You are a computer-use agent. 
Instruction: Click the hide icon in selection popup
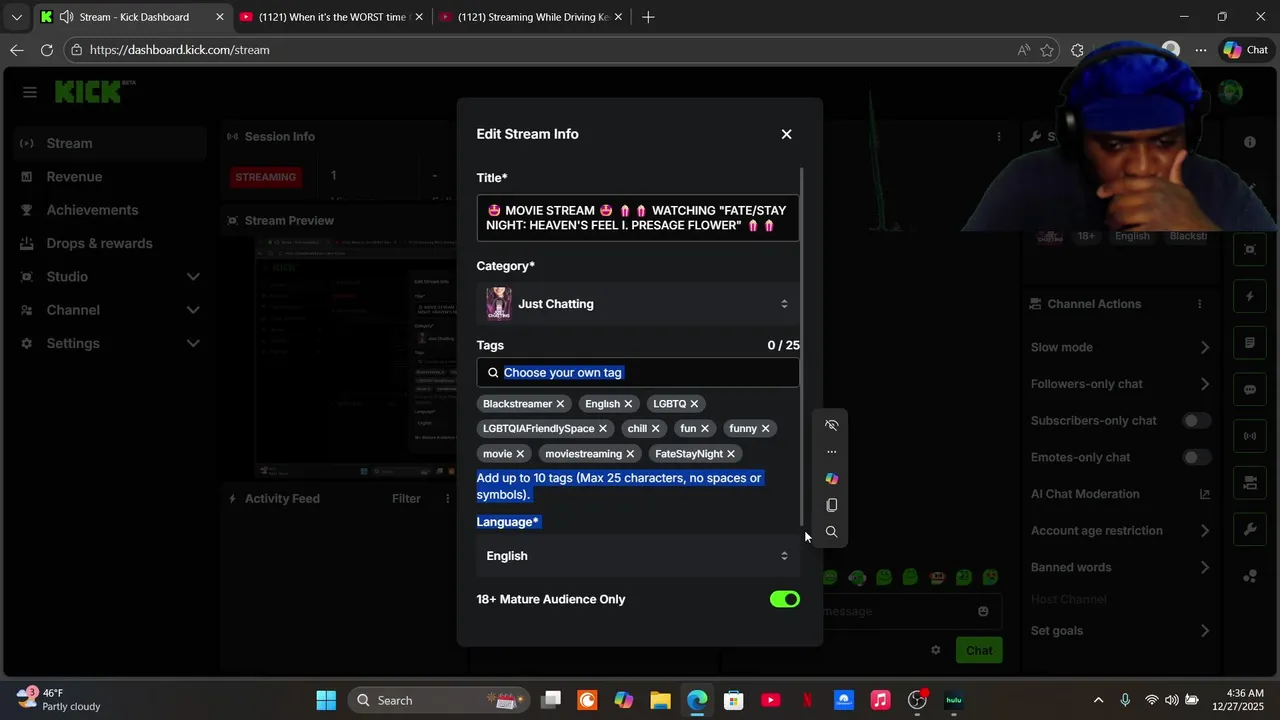pyautogui.click(x=831, y=425)
